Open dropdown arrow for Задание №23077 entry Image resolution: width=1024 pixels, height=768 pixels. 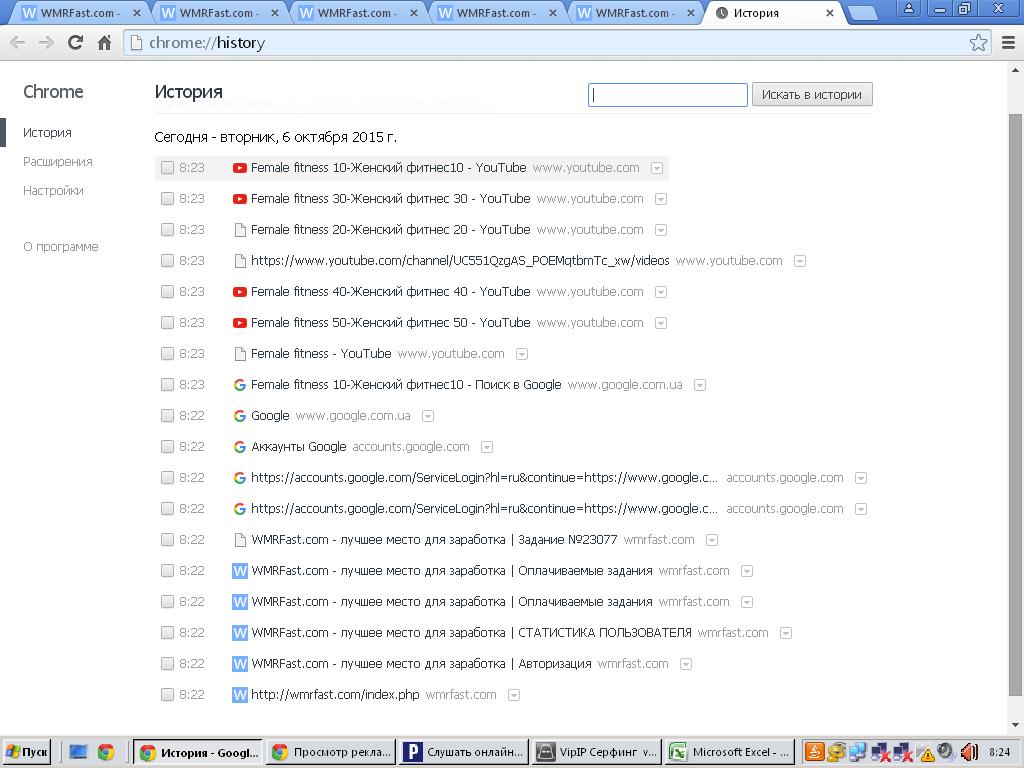click(712, 540)
